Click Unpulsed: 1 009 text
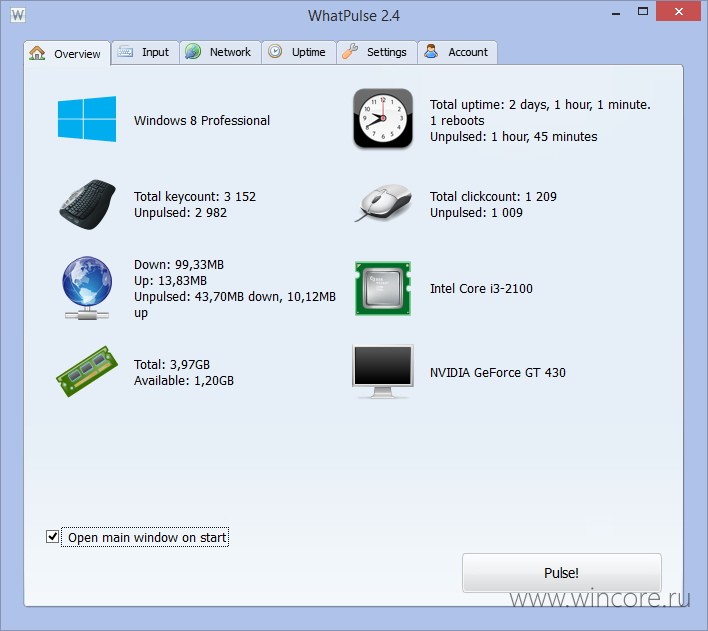 (476, 212)
